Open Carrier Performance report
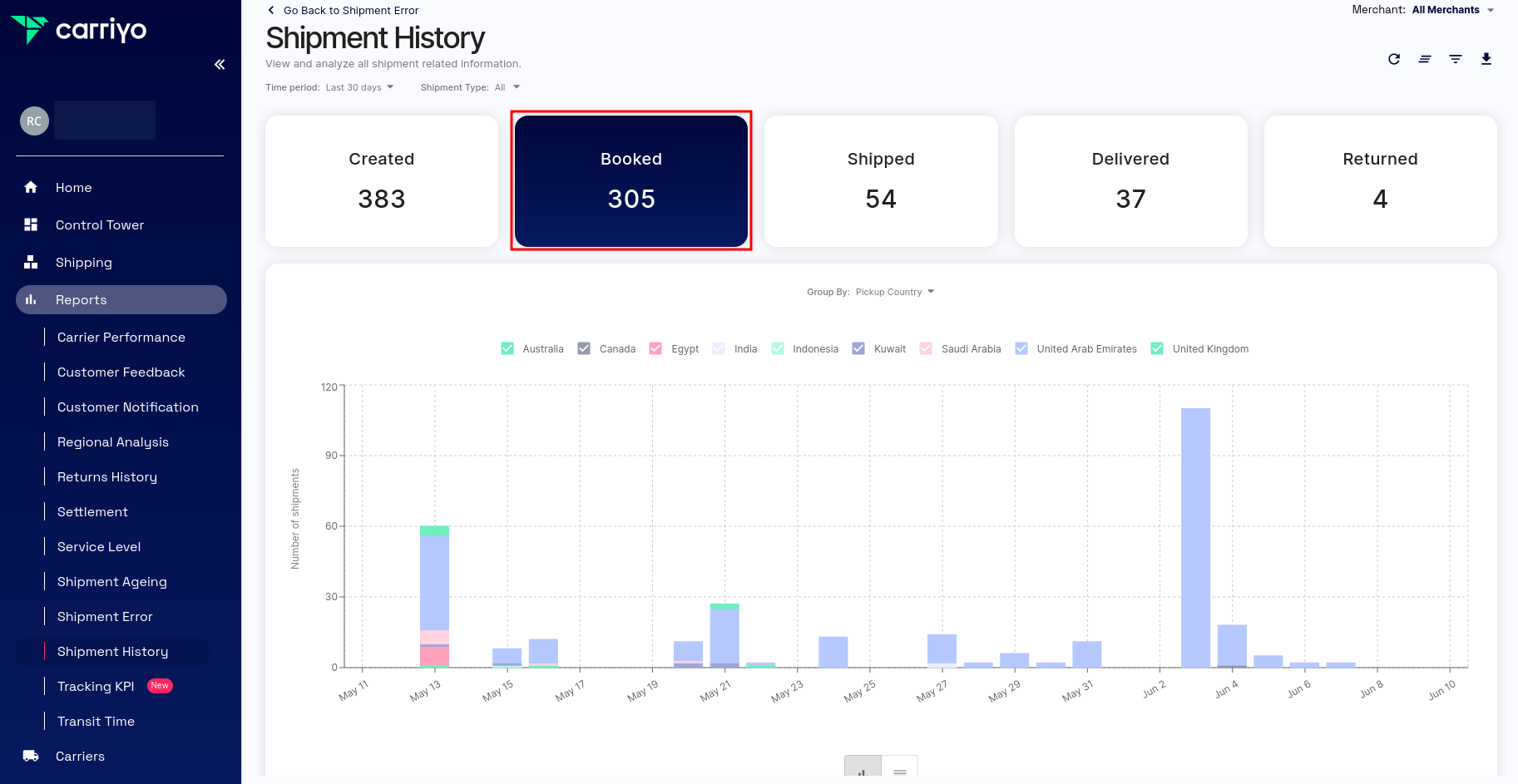The width and height of the screenshot is (1518, 784). click(x=121, y=338)
